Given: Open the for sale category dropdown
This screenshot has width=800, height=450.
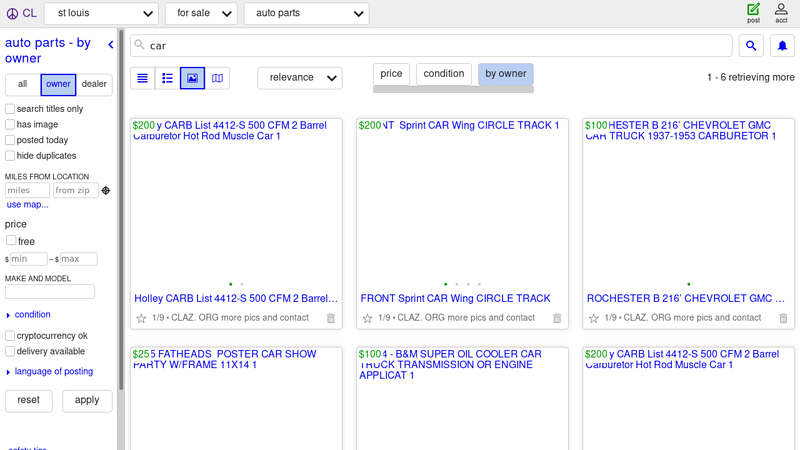Looking at the screenshot, I should (201, 13).
